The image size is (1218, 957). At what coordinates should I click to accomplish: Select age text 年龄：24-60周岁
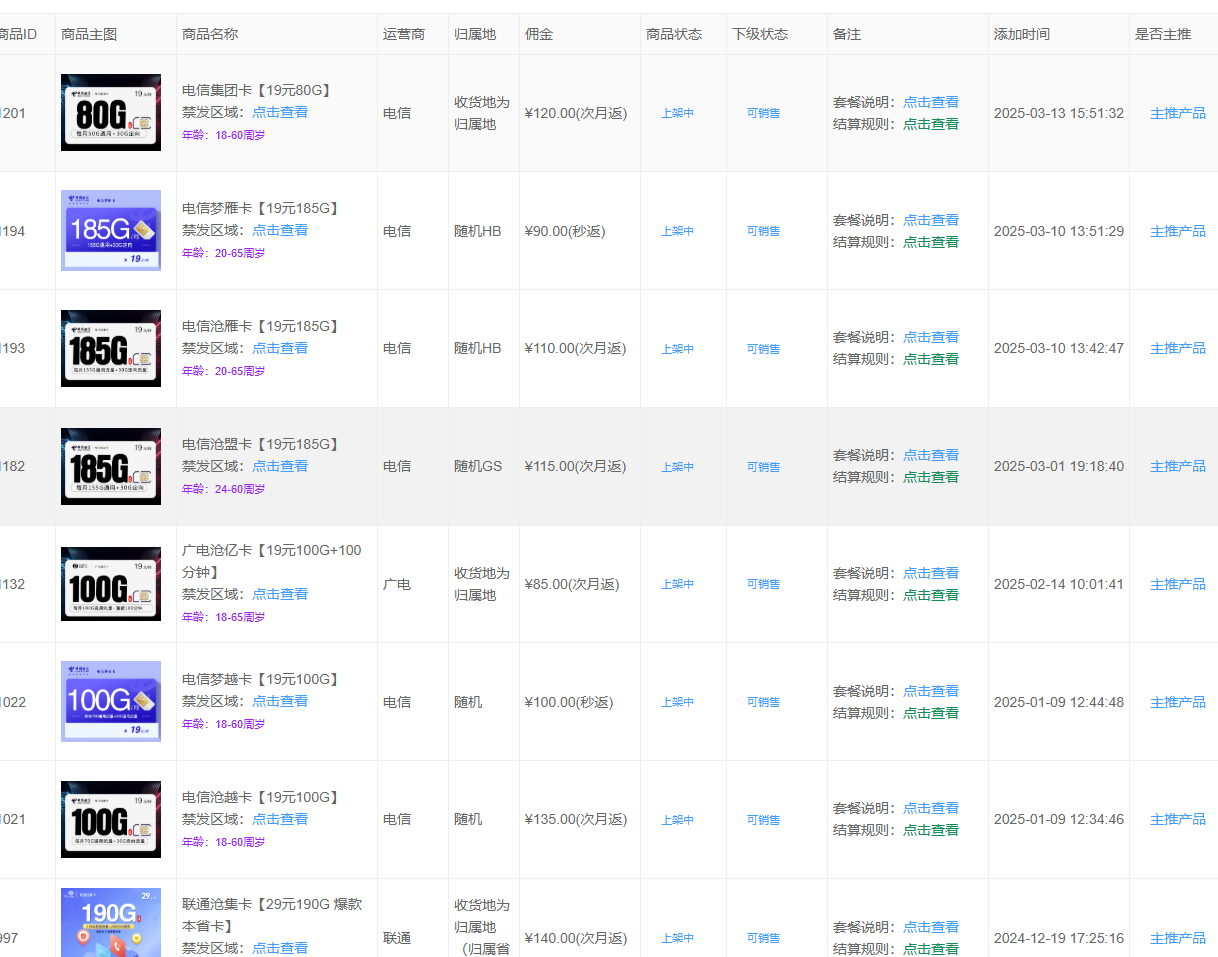pyautogui.click(x=224, y=489)
